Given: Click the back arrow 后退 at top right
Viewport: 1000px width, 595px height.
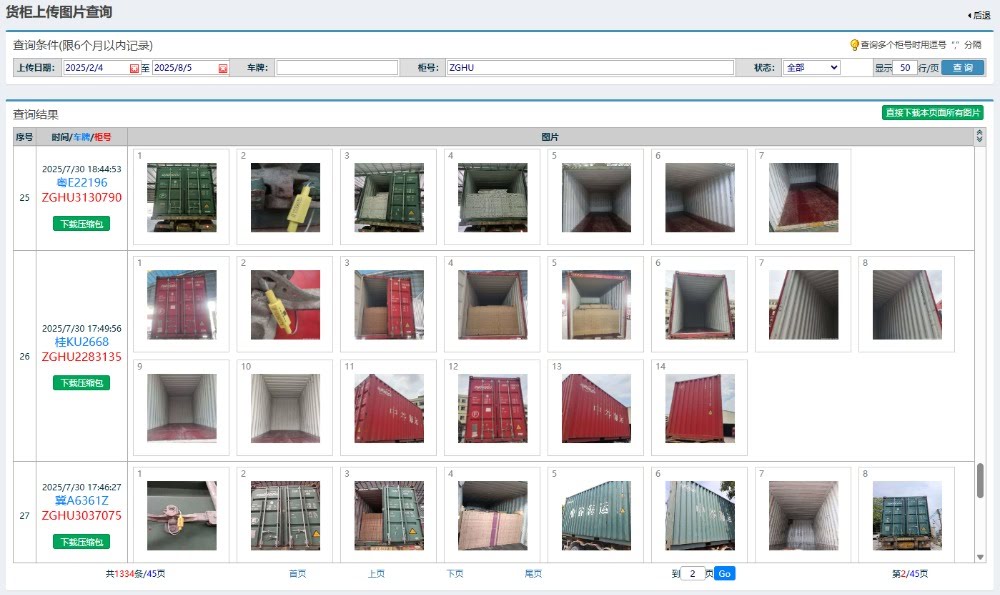Looking at the screenshot, I should point(979,15).
